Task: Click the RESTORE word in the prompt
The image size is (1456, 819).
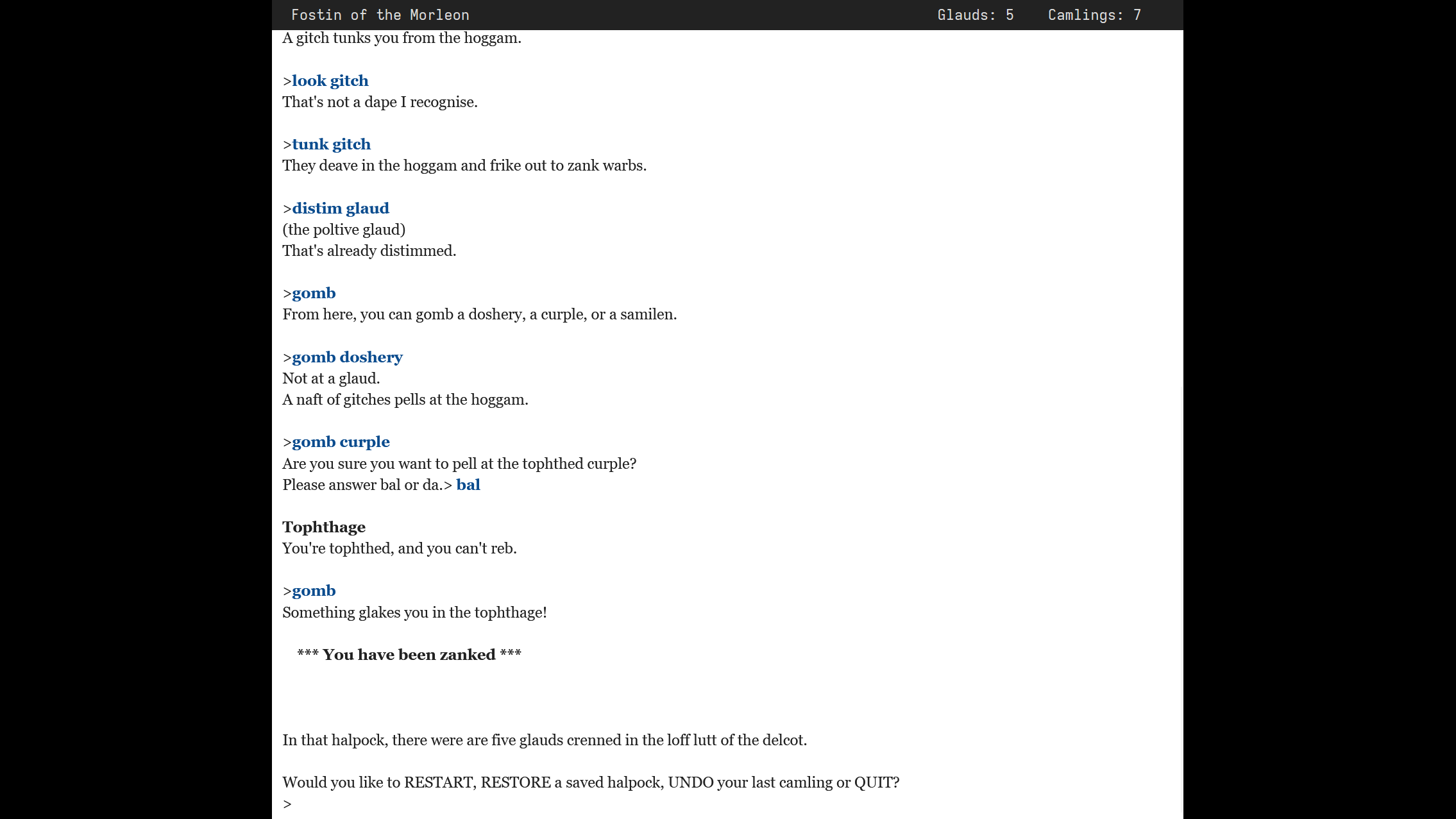Action: 515,782
